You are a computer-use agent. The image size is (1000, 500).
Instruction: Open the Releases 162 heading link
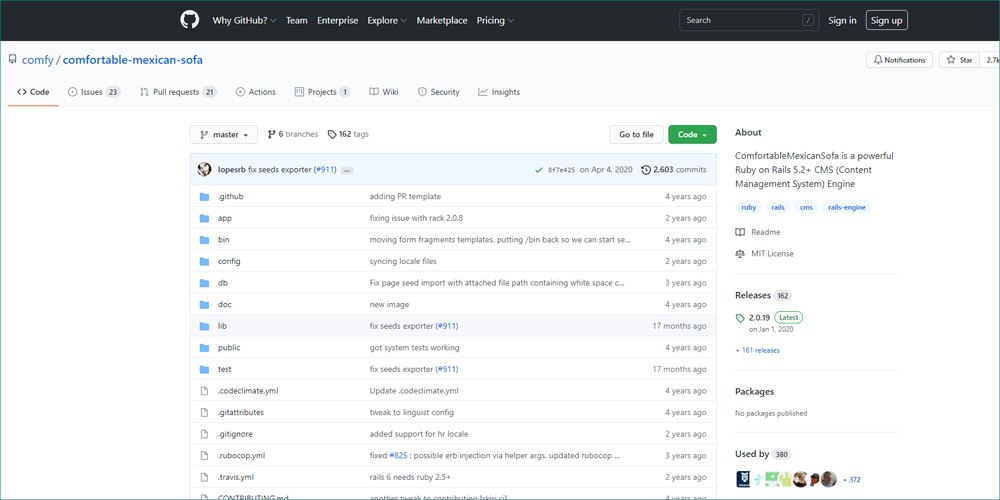coord(763,295)
